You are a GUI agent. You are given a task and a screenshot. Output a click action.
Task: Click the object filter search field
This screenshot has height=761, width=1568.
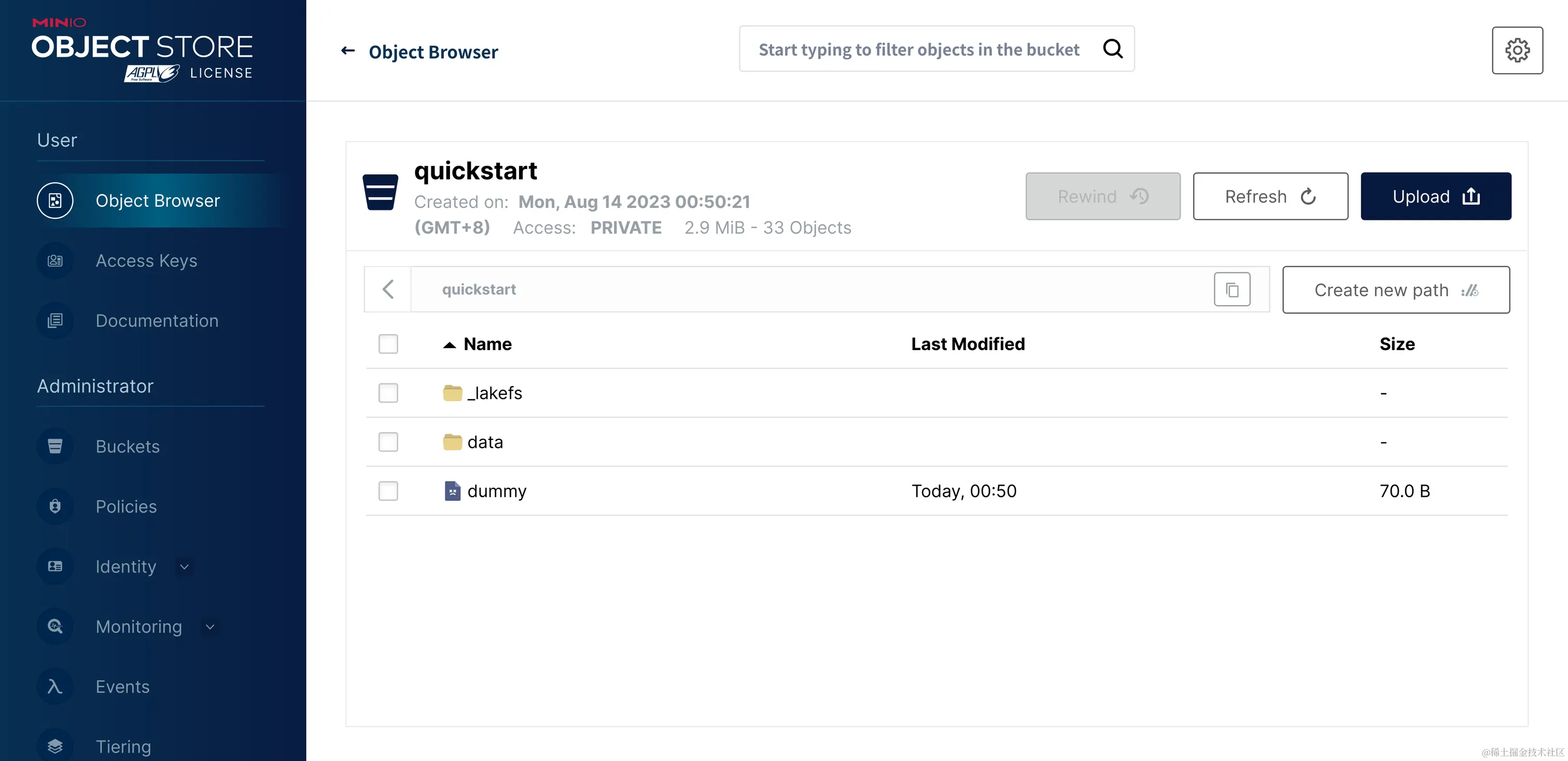pos(918,49)
